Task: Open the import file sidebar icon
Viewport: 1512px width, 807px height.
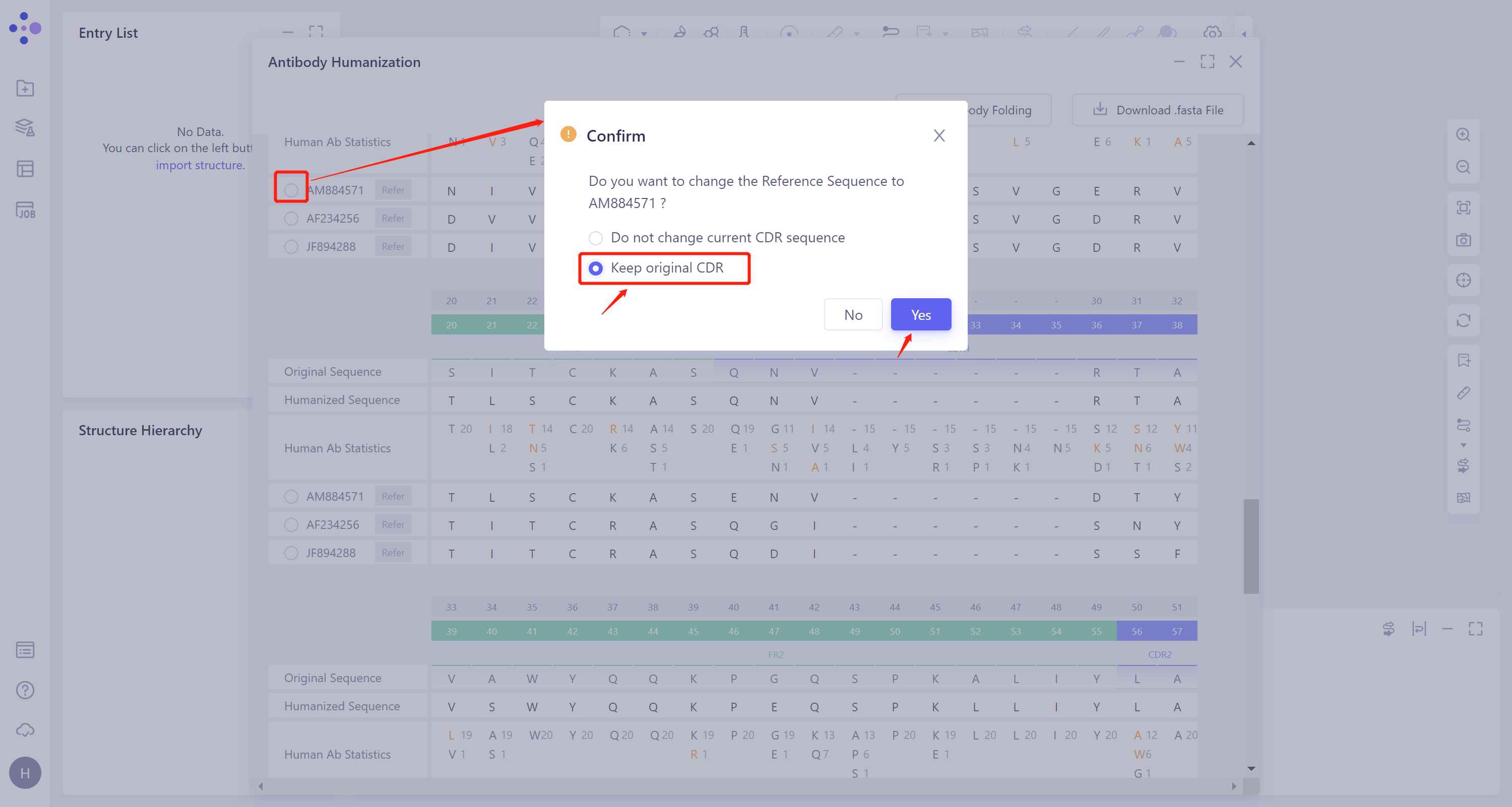Action: [x=25, y=89]
